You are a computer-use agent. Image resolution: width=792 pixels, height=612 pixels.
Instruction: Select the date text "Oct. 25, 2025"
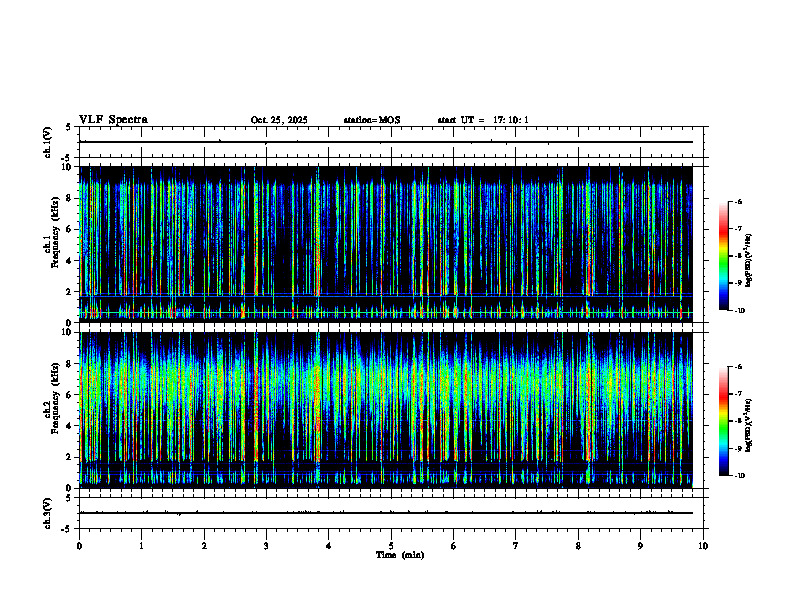point(279,120)
